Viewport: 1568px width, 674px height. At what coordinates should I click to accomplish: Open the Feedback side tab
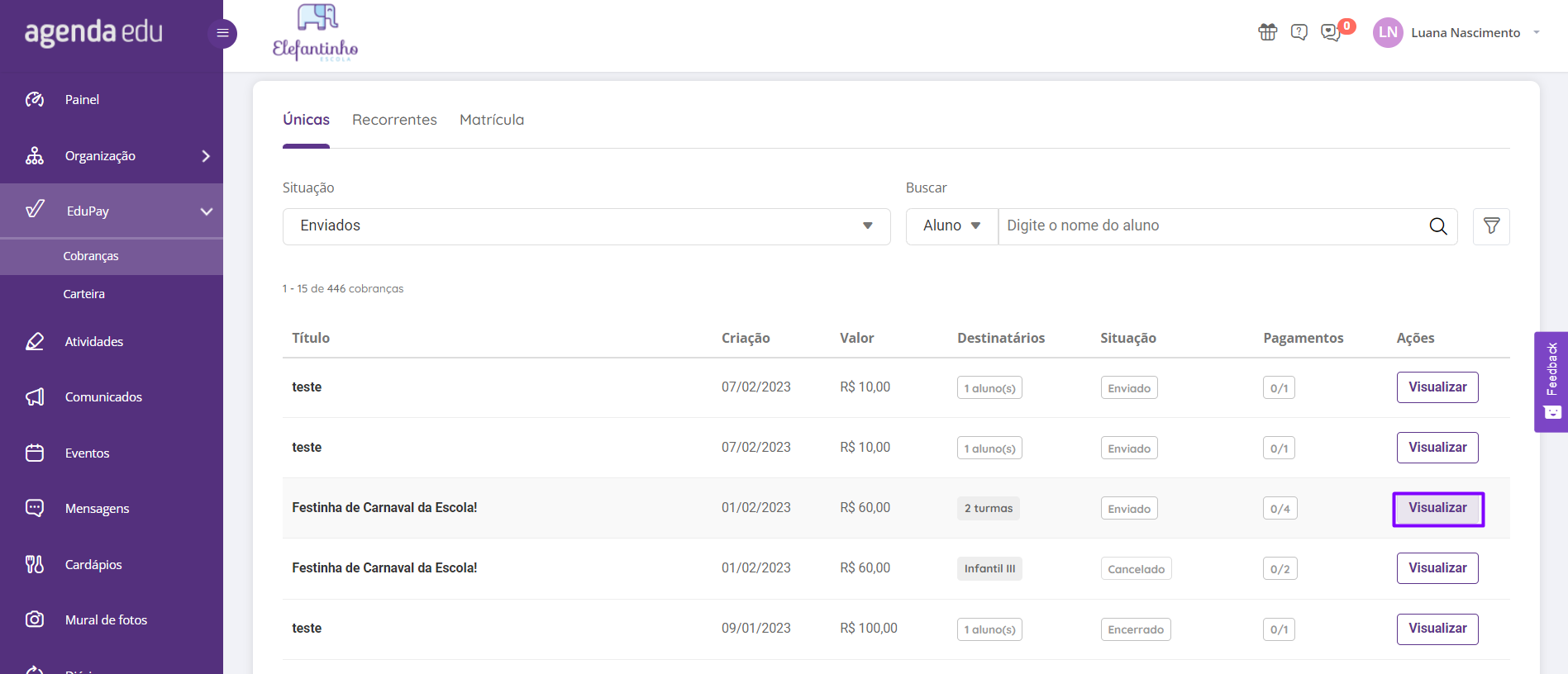pyautogui.click(x=1551, y=382)
